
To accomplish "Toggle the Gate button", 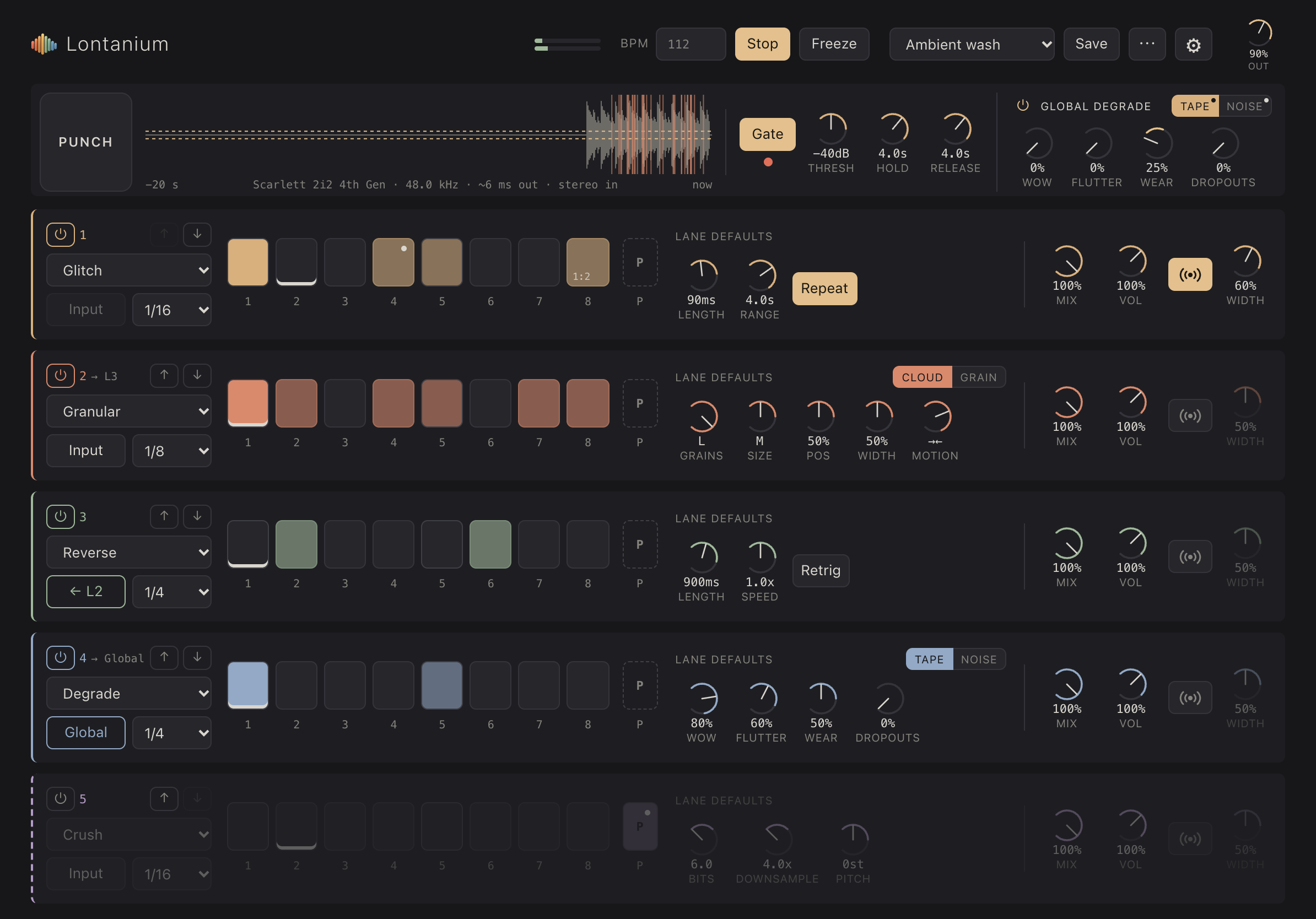I will pyautogui.click(x=767, y=134).
